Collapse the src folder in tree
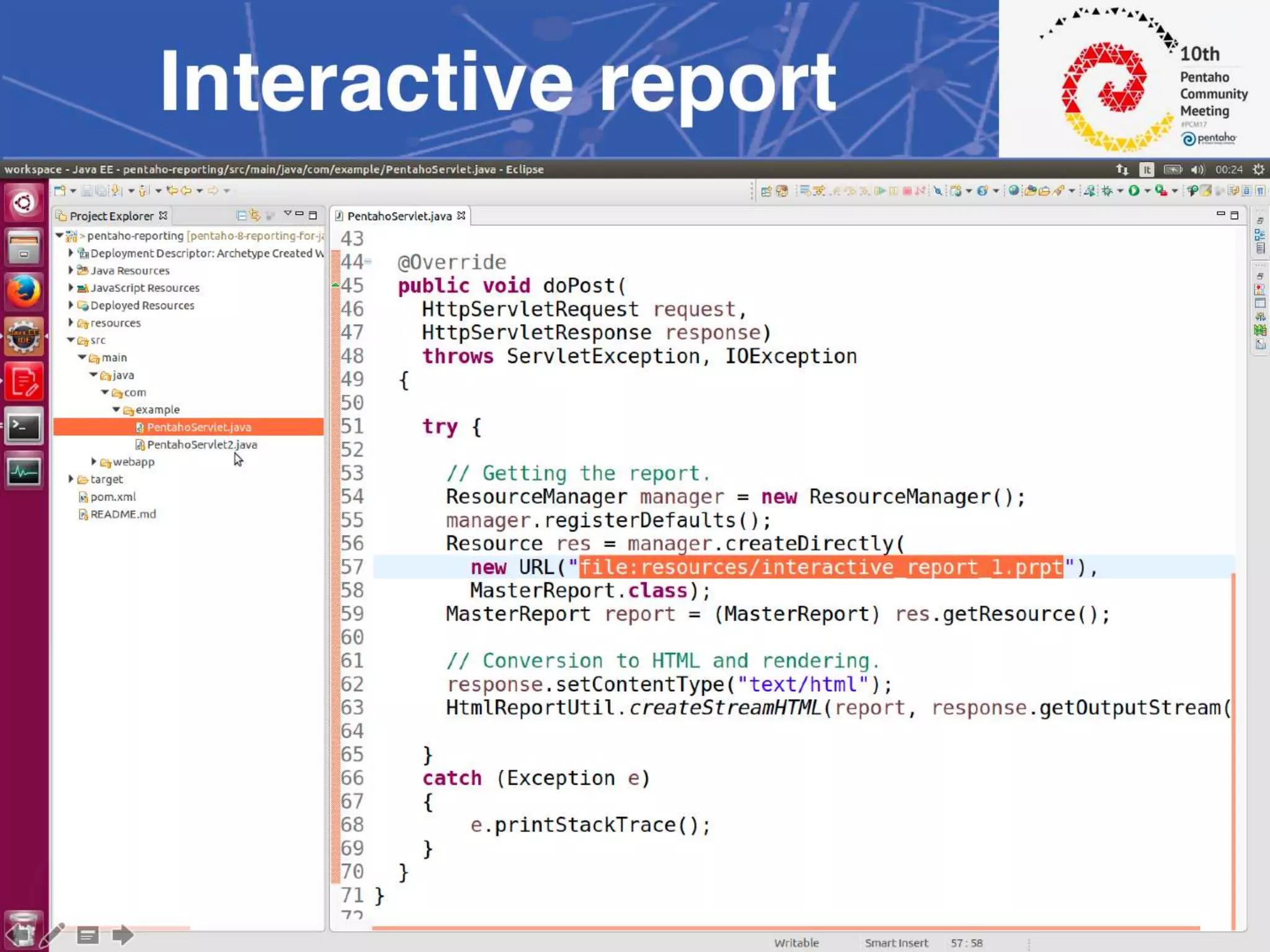 click(x=71, y=340)
